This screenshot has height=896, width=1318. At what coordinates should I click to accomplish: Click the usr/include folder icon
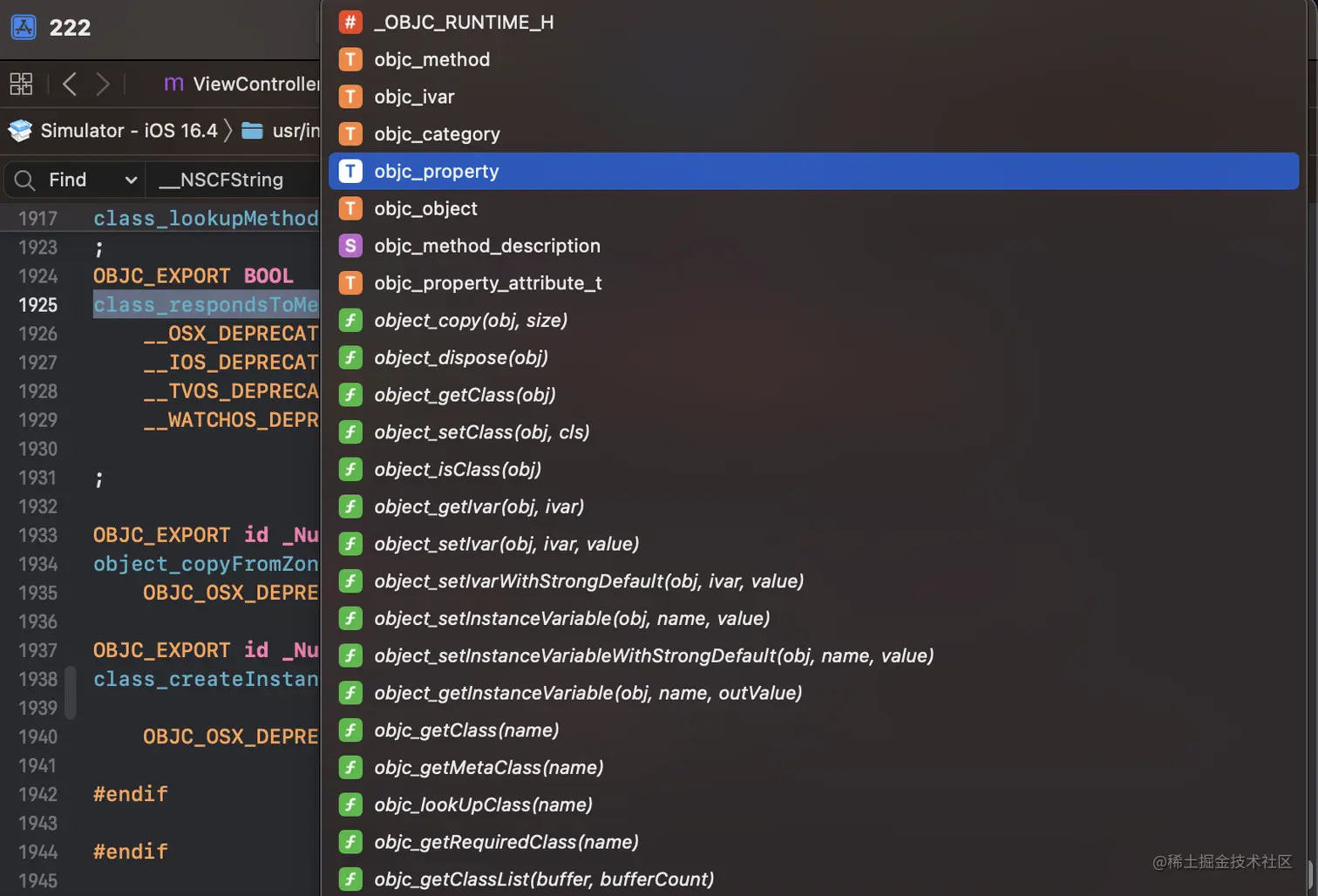click(x=252, y=131)
